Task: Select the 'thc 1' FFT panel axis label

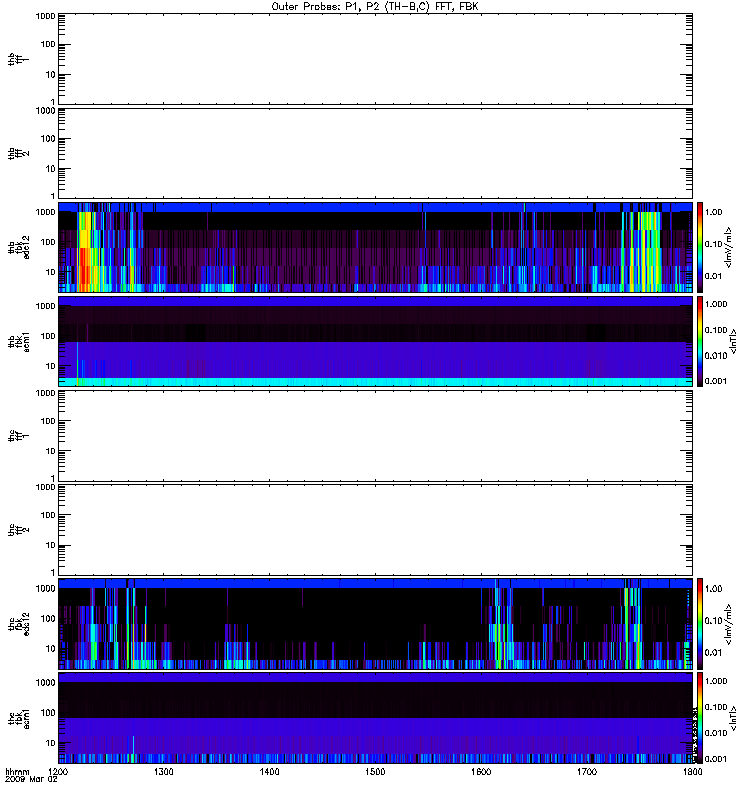Action: (x=18, y=436)
